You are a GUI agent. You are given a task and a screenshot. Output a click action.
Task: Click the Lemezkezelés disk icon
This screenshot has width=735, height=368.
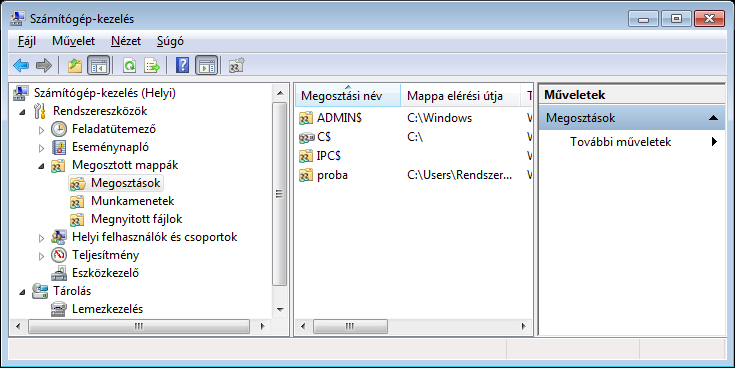tap(59, 309)
